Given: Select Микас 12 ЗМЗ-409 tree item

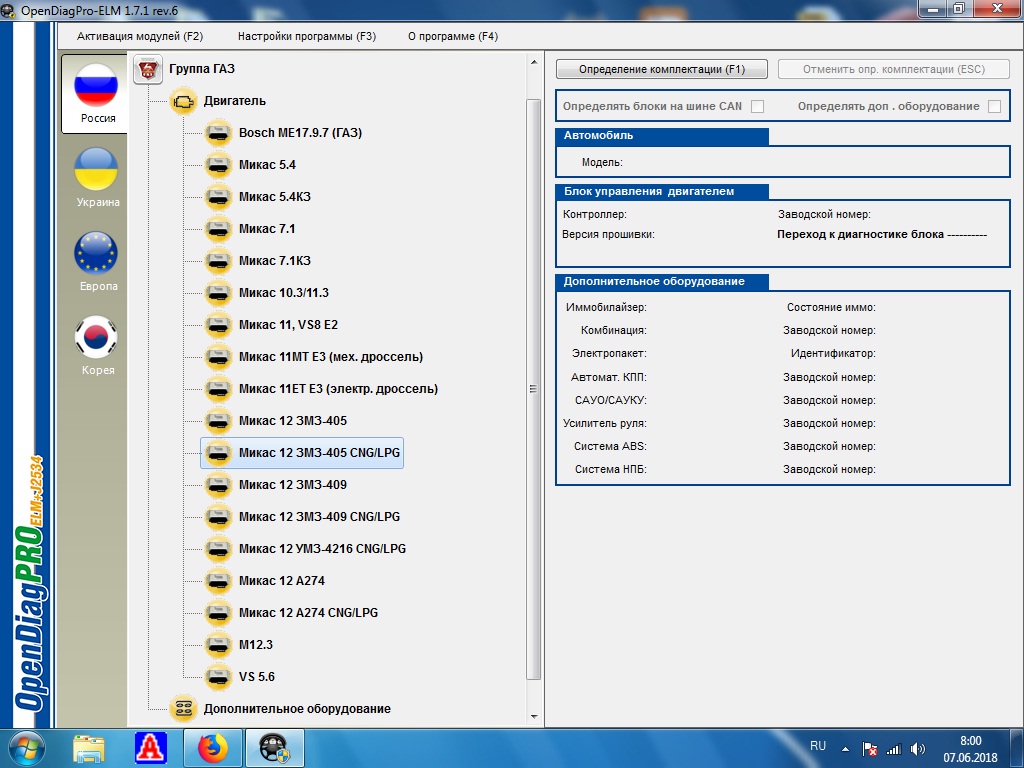Looking at the screenshot, I should pyautogui.click(x=293, y=485).
